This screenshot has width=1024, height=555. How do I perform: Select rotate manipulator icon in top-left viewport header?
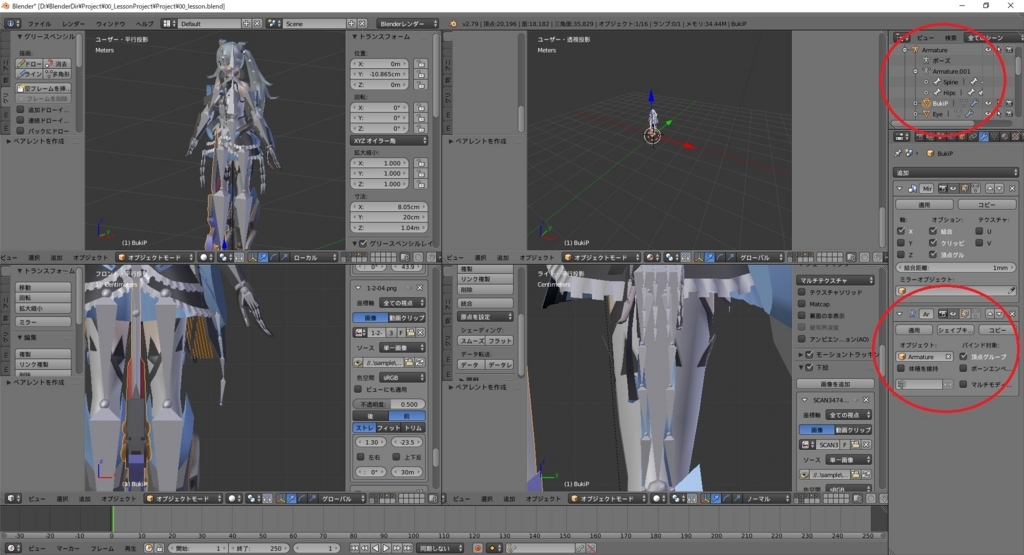(x=273, y=257)
